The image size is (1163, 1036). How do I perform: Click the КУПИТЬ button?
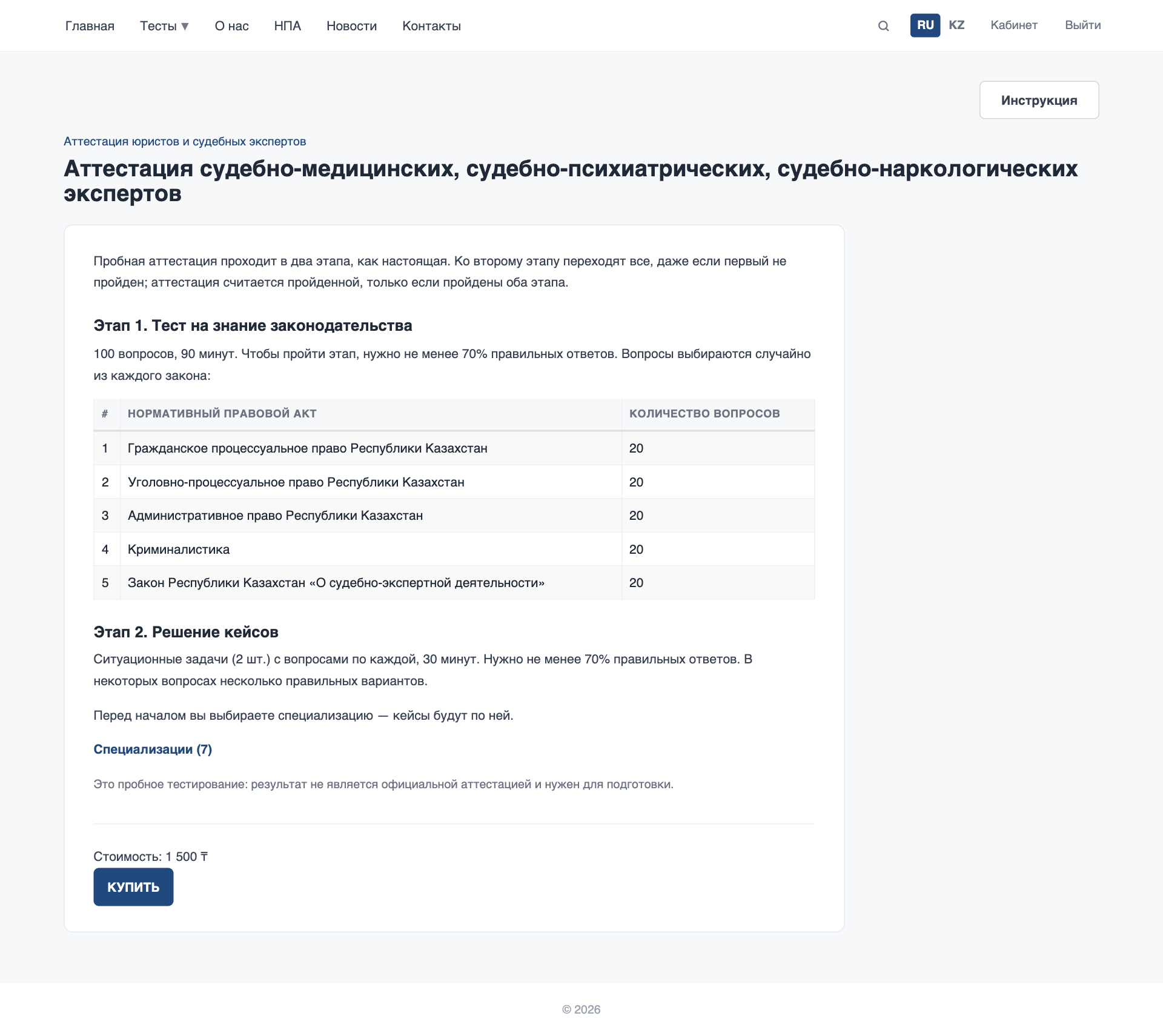(x=133, y=887)
